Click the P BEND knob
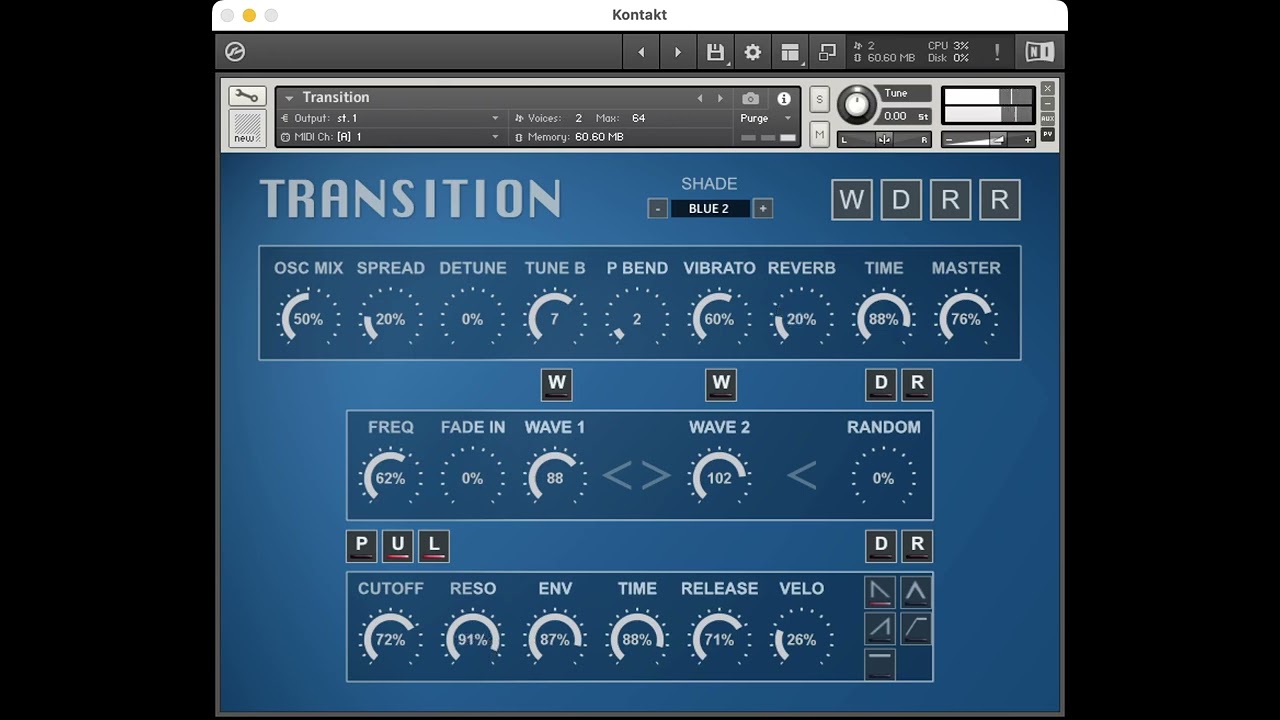This screenshot has height=720, width=1280. 637,319
